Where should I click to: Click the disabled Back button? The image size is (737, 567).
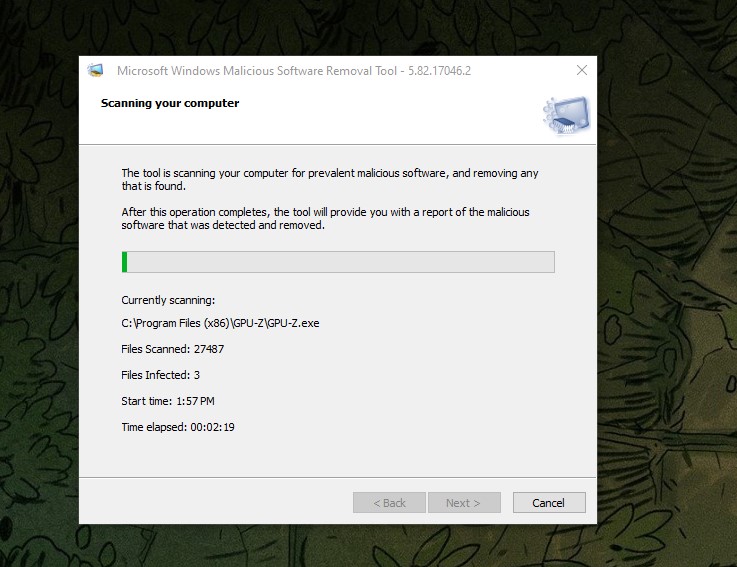tap(389, 503)
